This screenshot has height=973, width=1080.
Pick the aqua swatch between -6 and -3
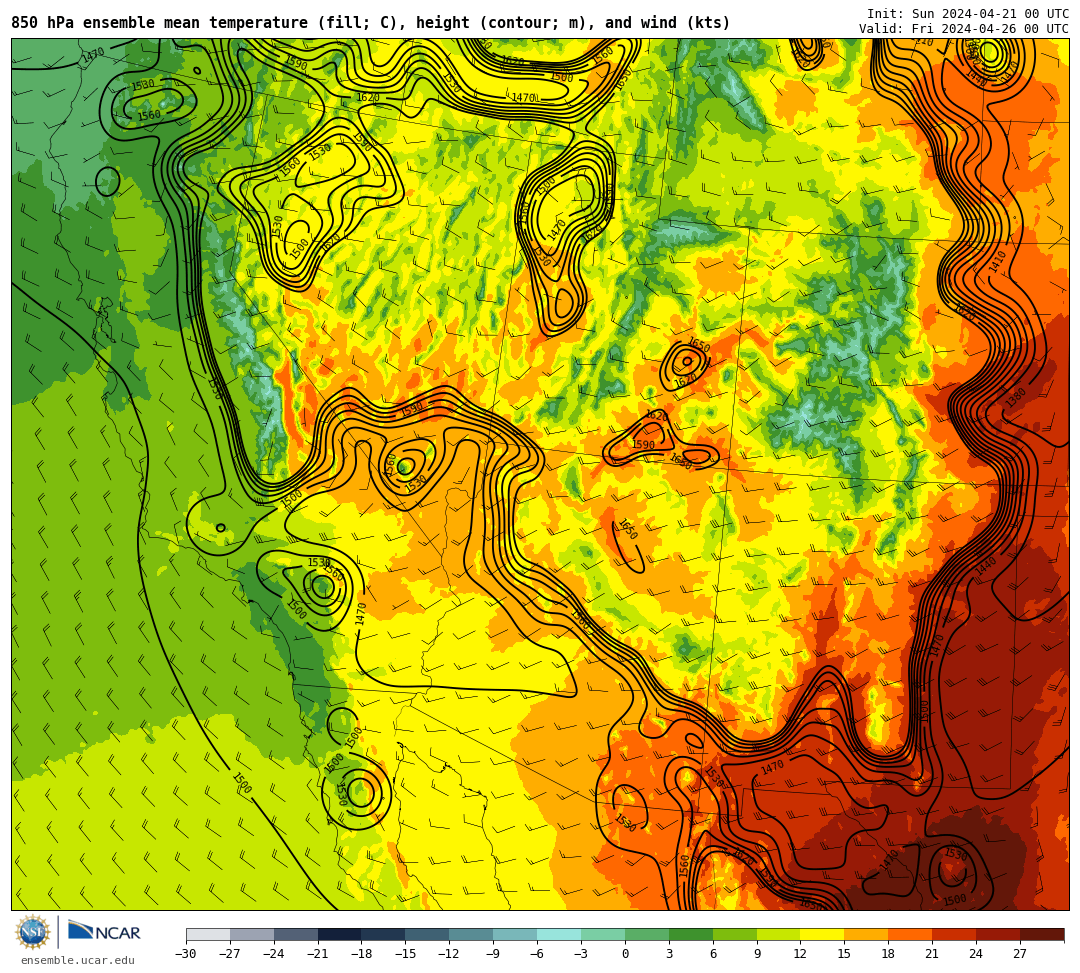pyautogui.click(x=559, y=934)
